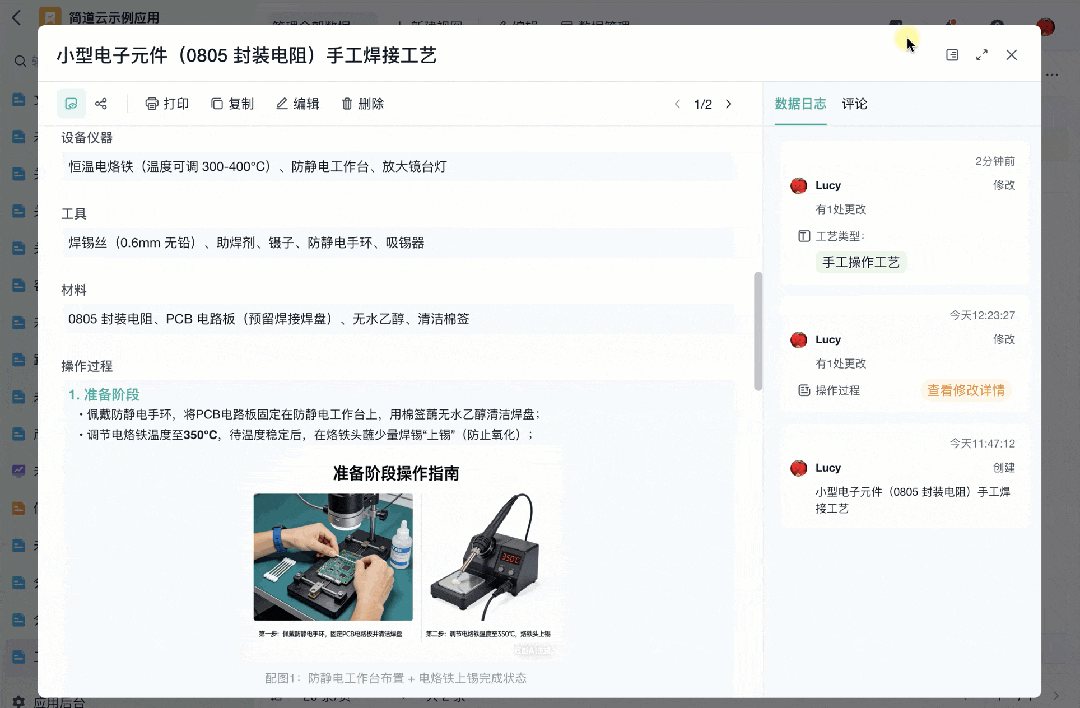Click the record title 小型电子元件 heading
The width and height of the screenshot is (1080, 708).
click(x=247, y=55)
